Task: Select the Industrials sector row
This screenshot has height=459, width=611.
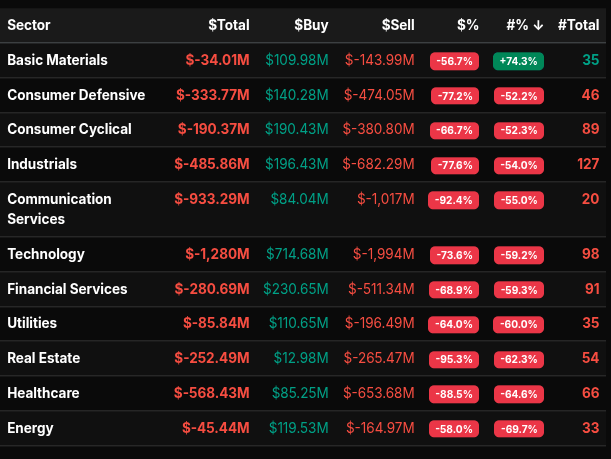Action: tap(42, 164)
